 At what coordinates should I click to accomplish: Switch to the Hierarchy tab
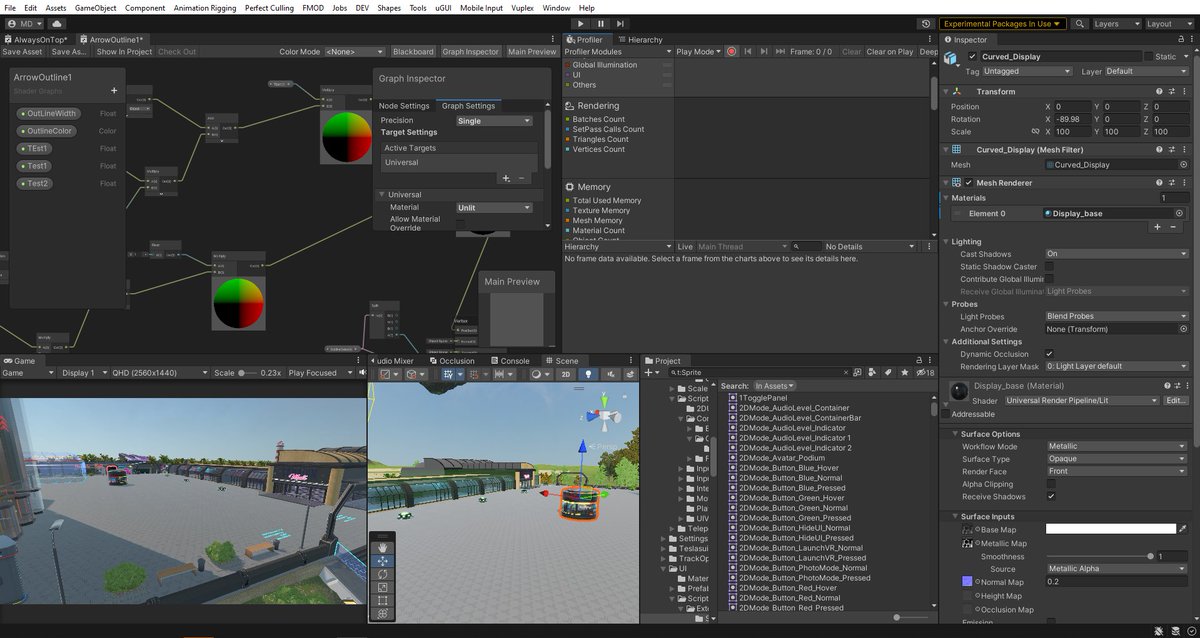click(x=640, y=40)
